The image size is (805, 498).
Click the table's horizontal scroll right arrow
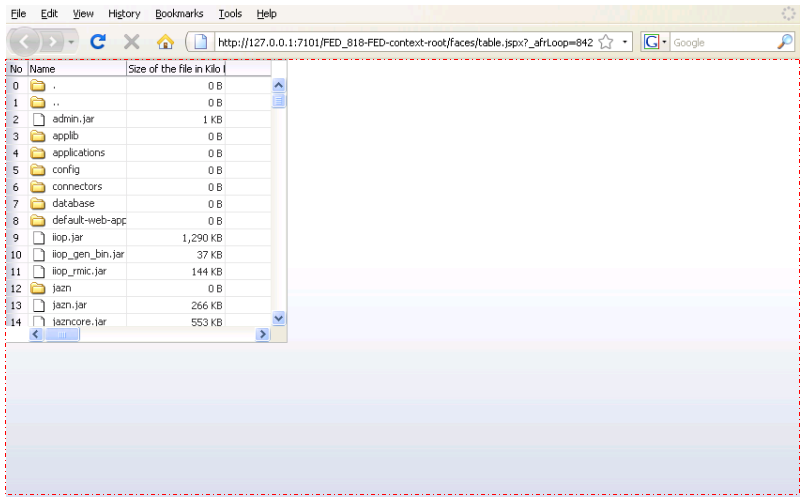coord(262,334)
